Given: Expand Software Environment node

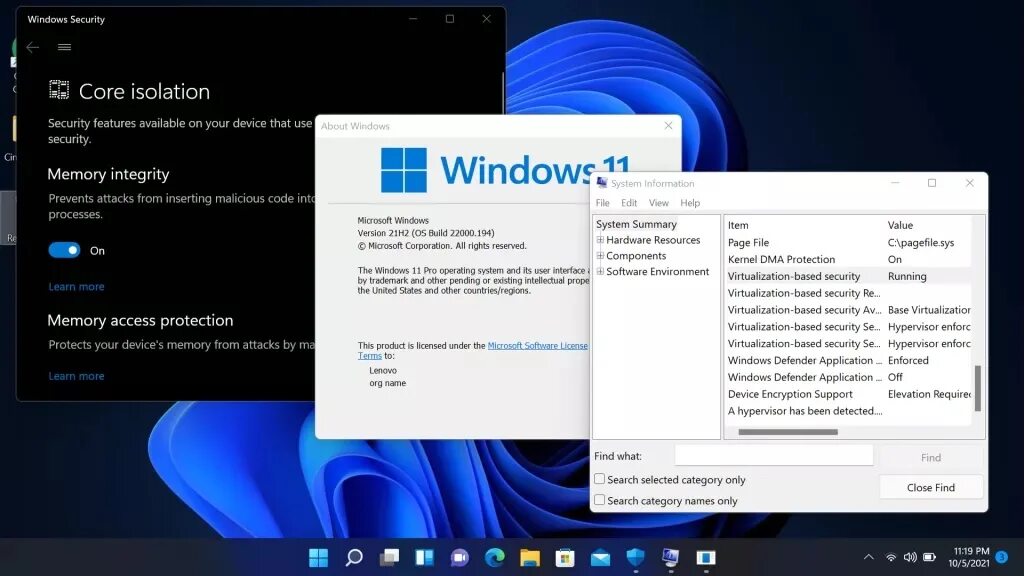Looking at the screenshot, I should pos(600,271).
